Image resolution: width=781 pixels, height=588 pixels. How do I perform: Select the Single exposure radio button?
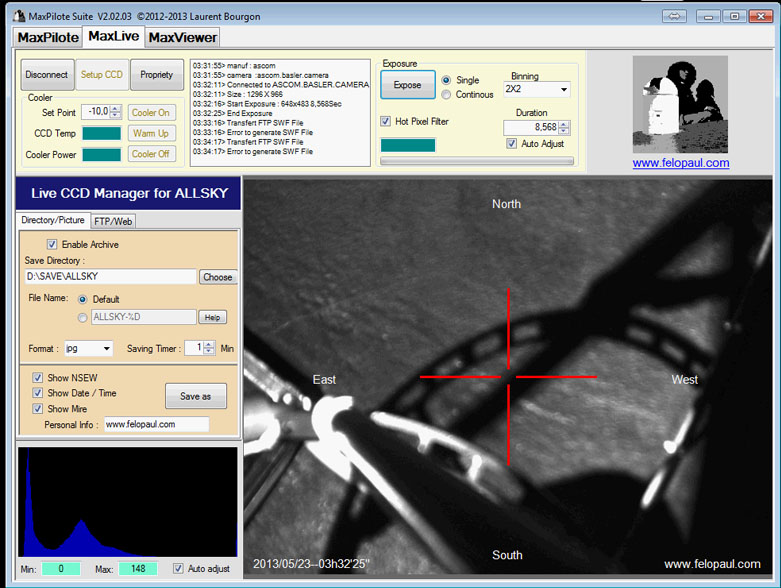pos(446,80)
